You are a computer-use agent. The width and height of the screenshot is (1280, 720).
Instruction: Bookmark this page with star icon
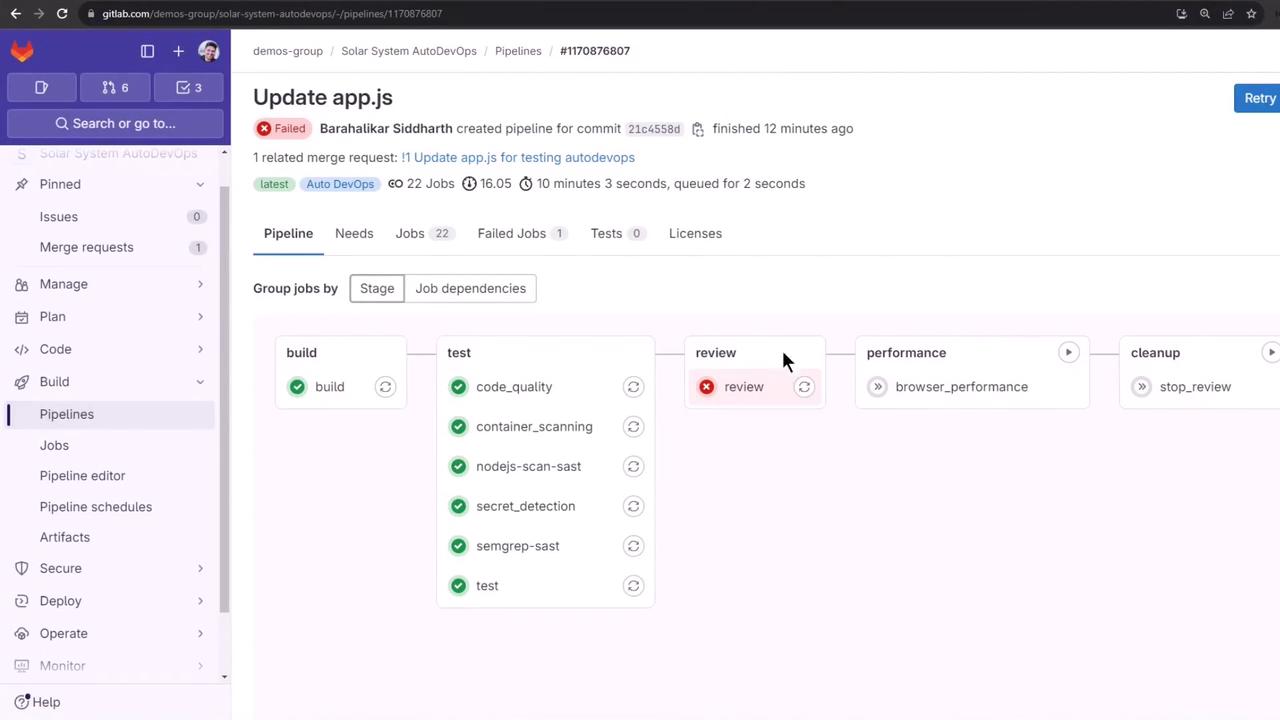click(x=1251, y=14)
